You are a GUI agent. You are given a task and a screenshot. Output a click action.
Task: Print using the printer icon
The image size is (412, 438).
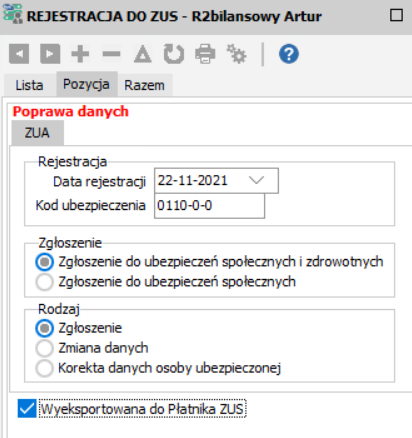click(205, 54)
